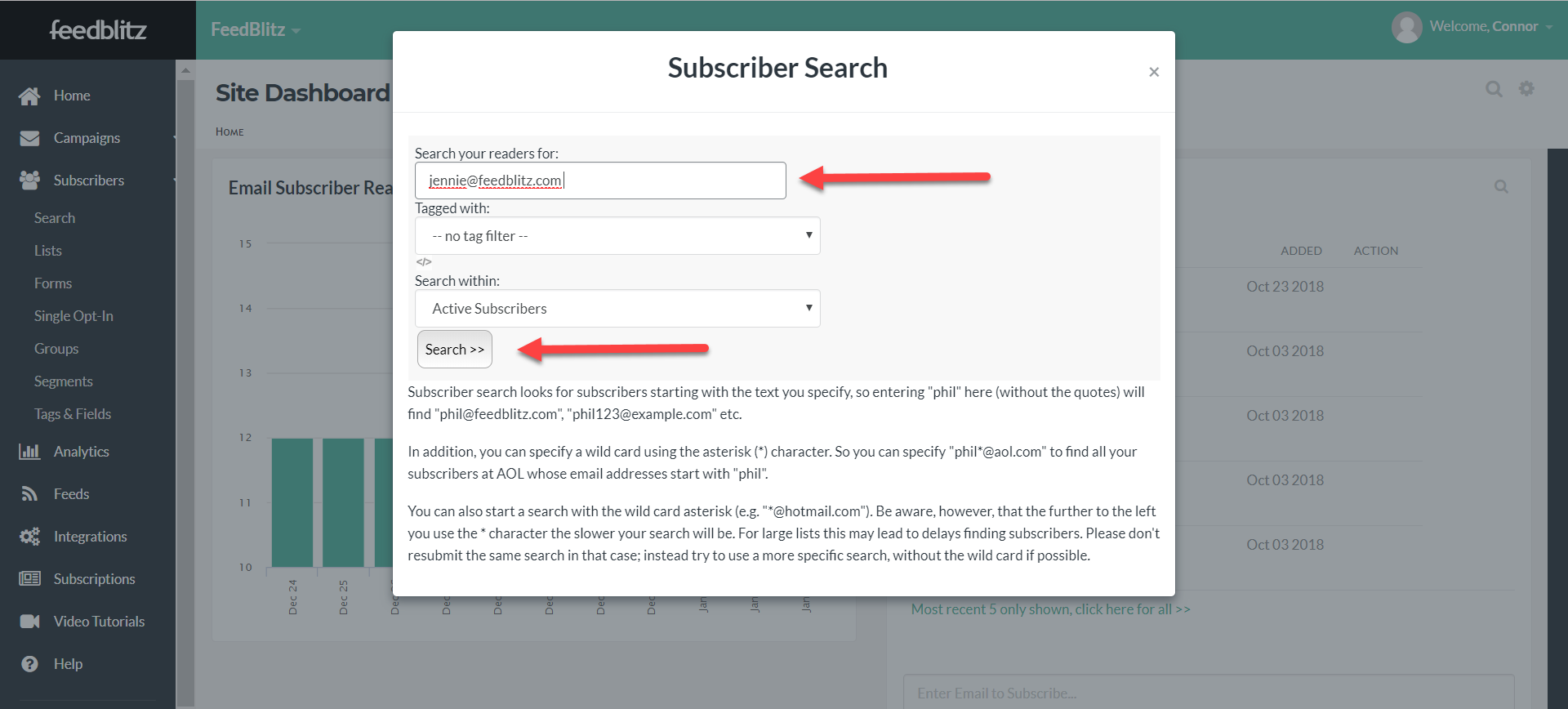
Task: Collapse the Subscribers sidebar section arrow
Action: point(175,181)
